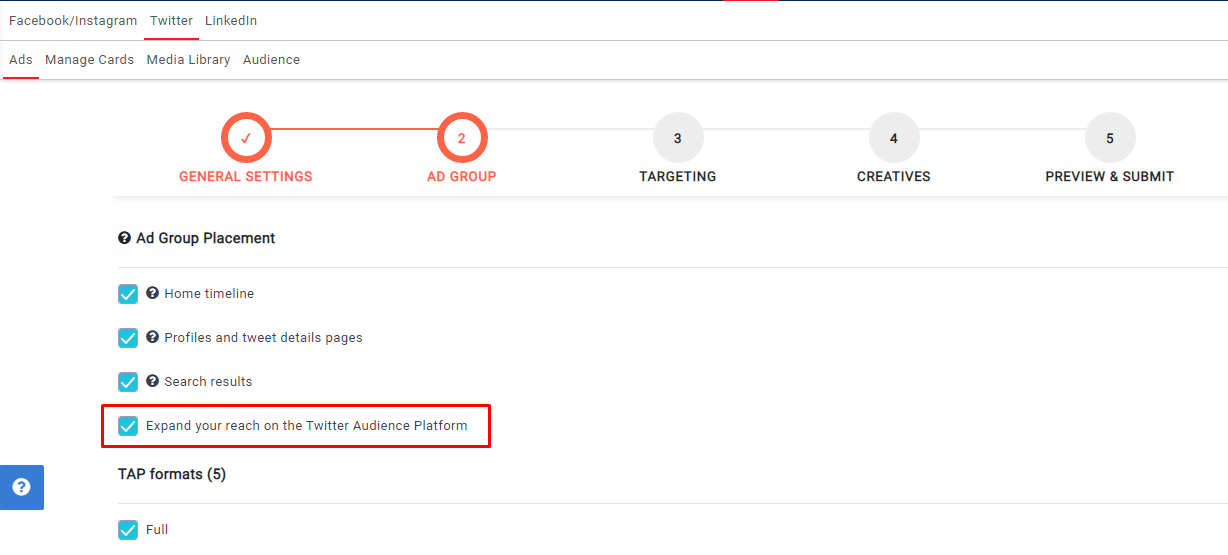Image resolution: width=1228 pixels, height=555 pixels.
Task: Go to Media Library
Action: (x=188, y=60)
